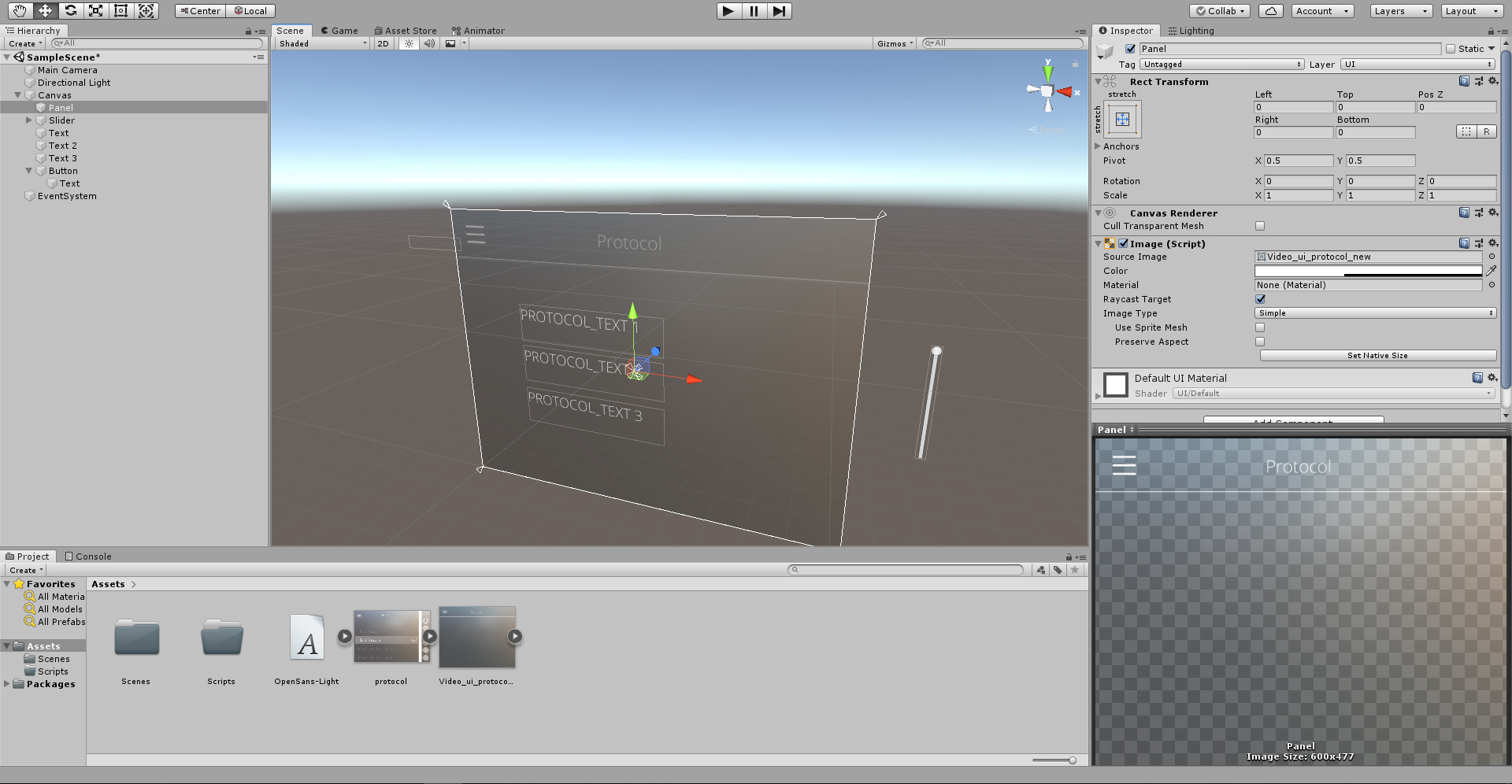Select the combined Transform tool
This screenshot has height=784, width=1512.
pyautogui.click(x=146, y=11)
